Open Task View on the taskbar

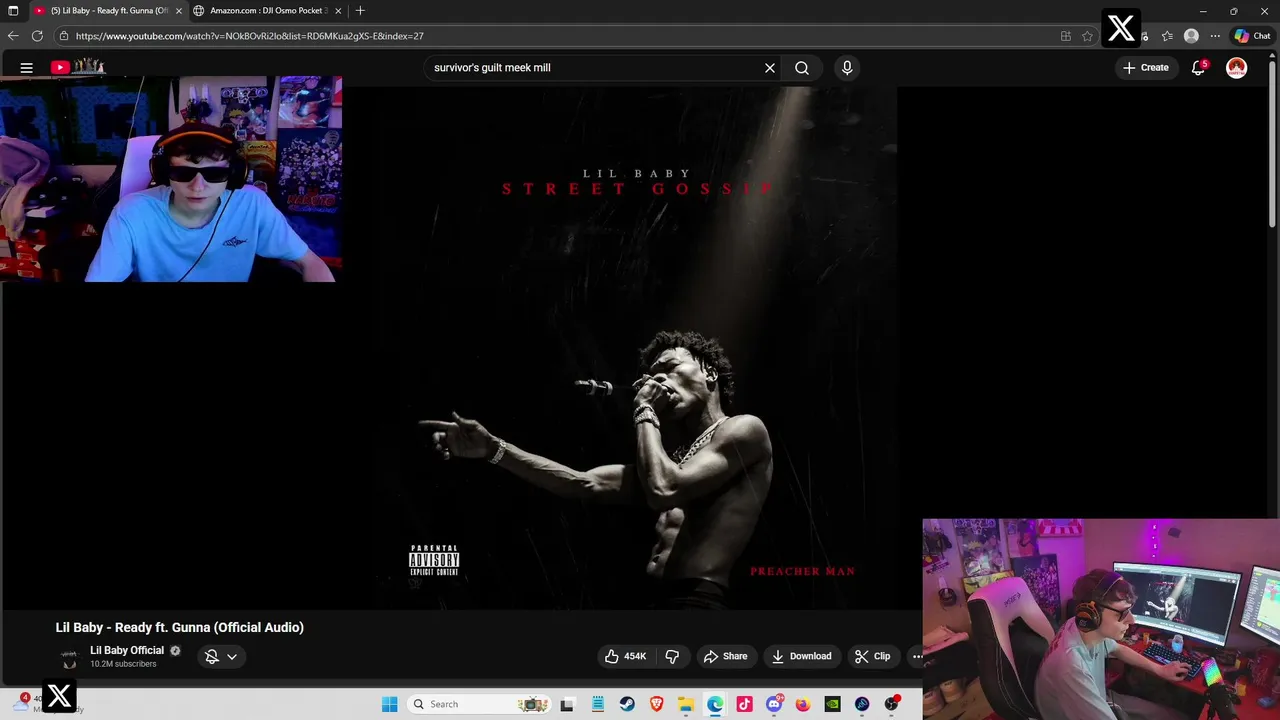(567, 704)
